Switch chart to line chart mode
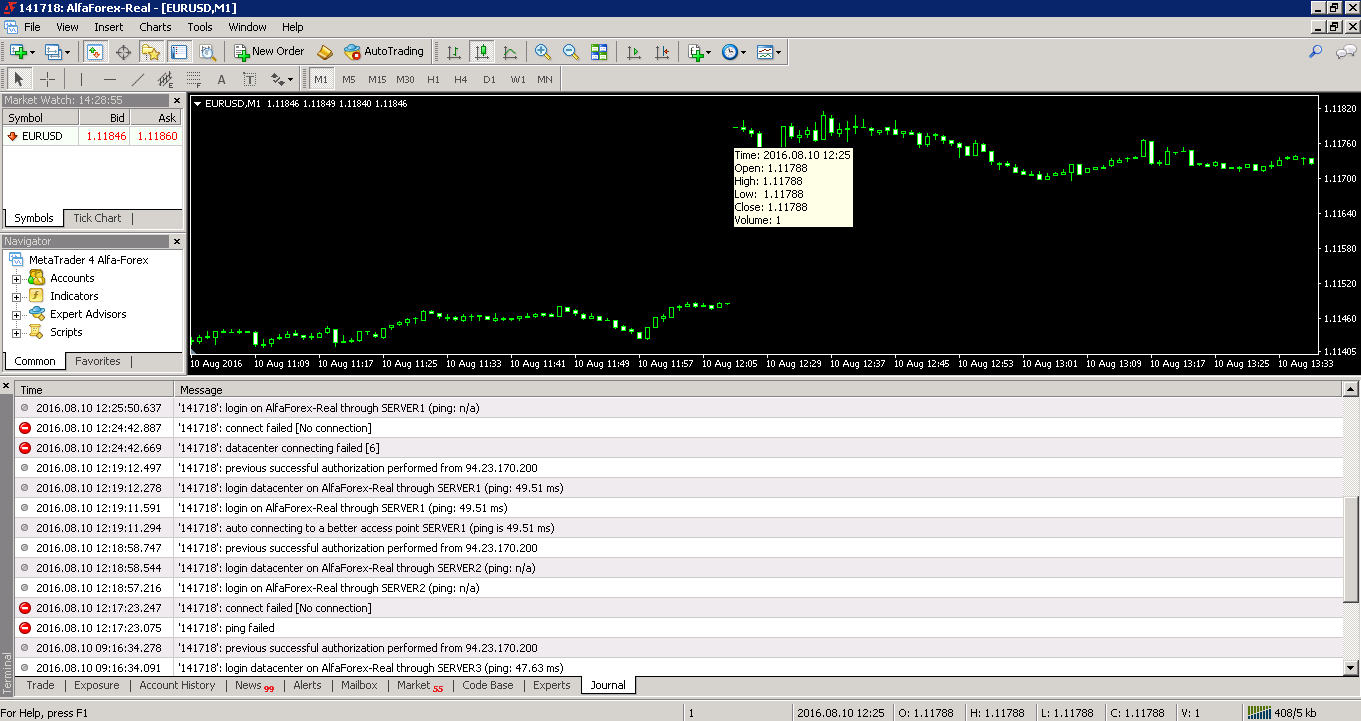The image size is (1361, 721). click(x=510, y=52)
